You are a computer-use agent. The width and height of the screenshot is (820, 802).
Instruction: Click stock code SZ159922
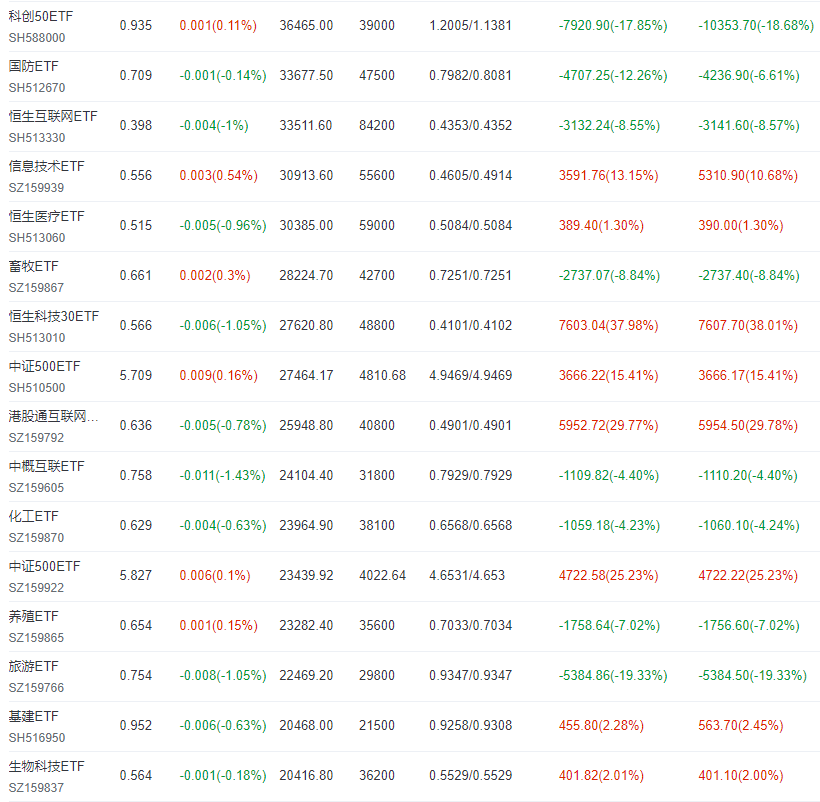37,588
